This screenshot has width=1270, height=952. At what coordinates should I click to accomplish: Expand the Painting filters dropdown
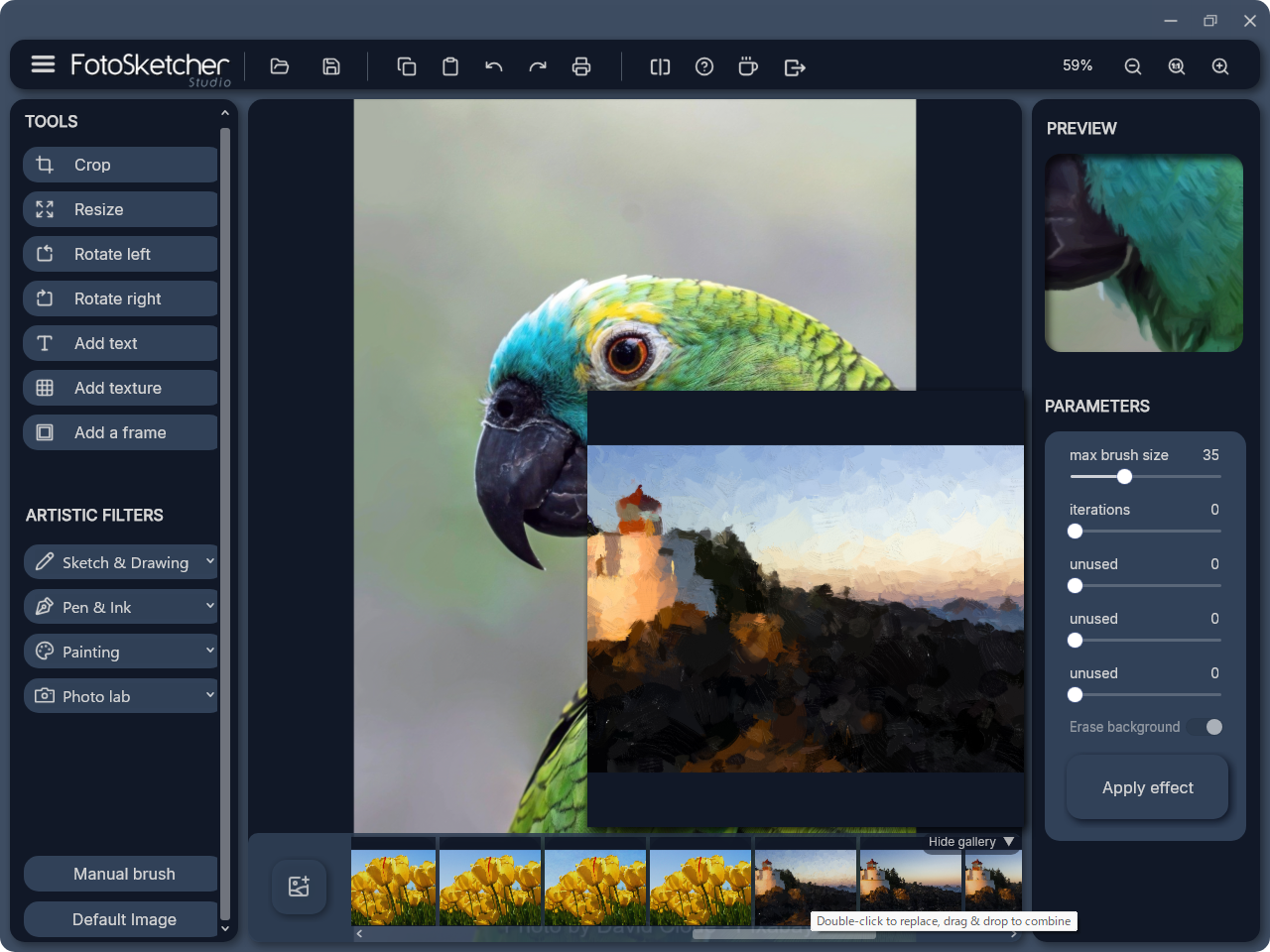click(120, 652)
